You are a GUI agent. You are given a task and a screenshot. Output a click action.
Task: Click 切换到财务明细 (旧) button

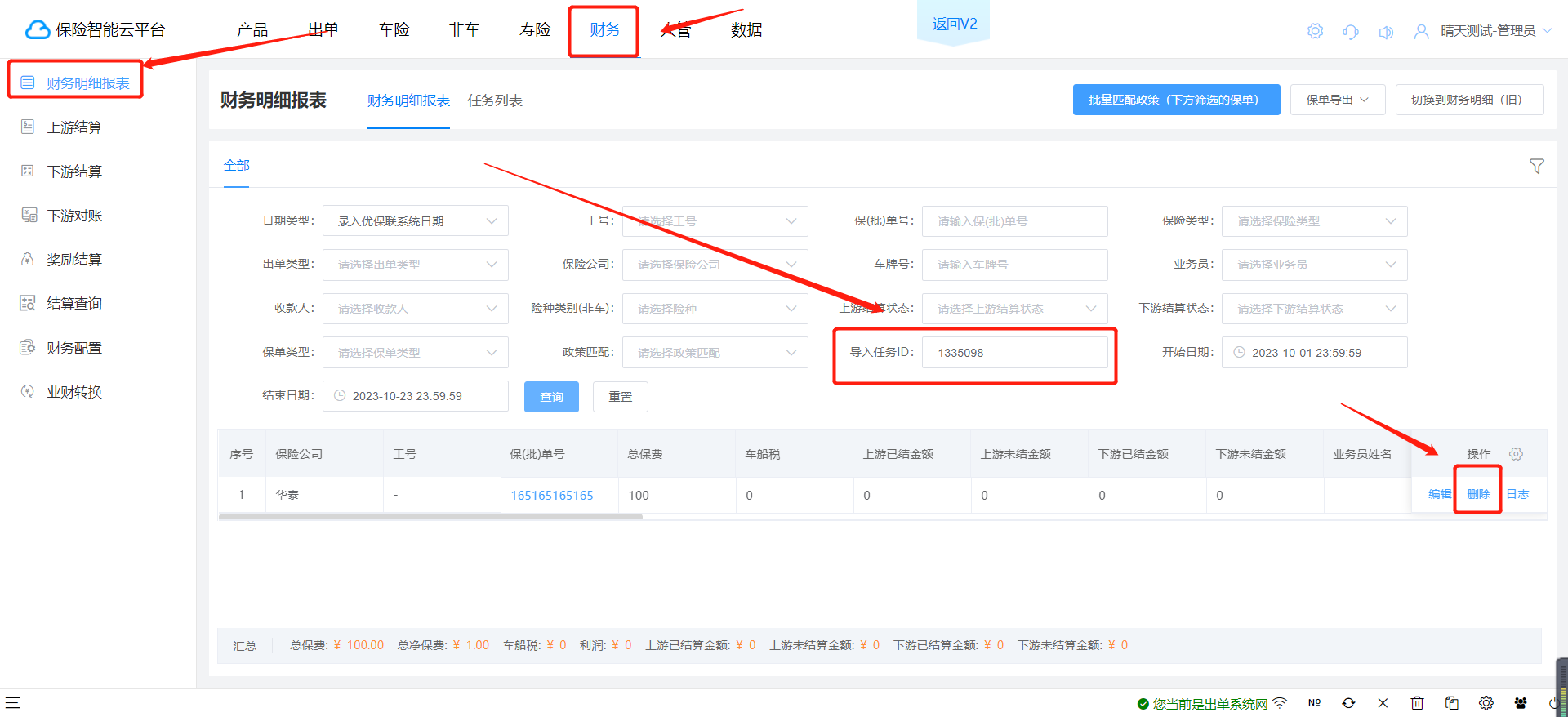point(1469,100)
